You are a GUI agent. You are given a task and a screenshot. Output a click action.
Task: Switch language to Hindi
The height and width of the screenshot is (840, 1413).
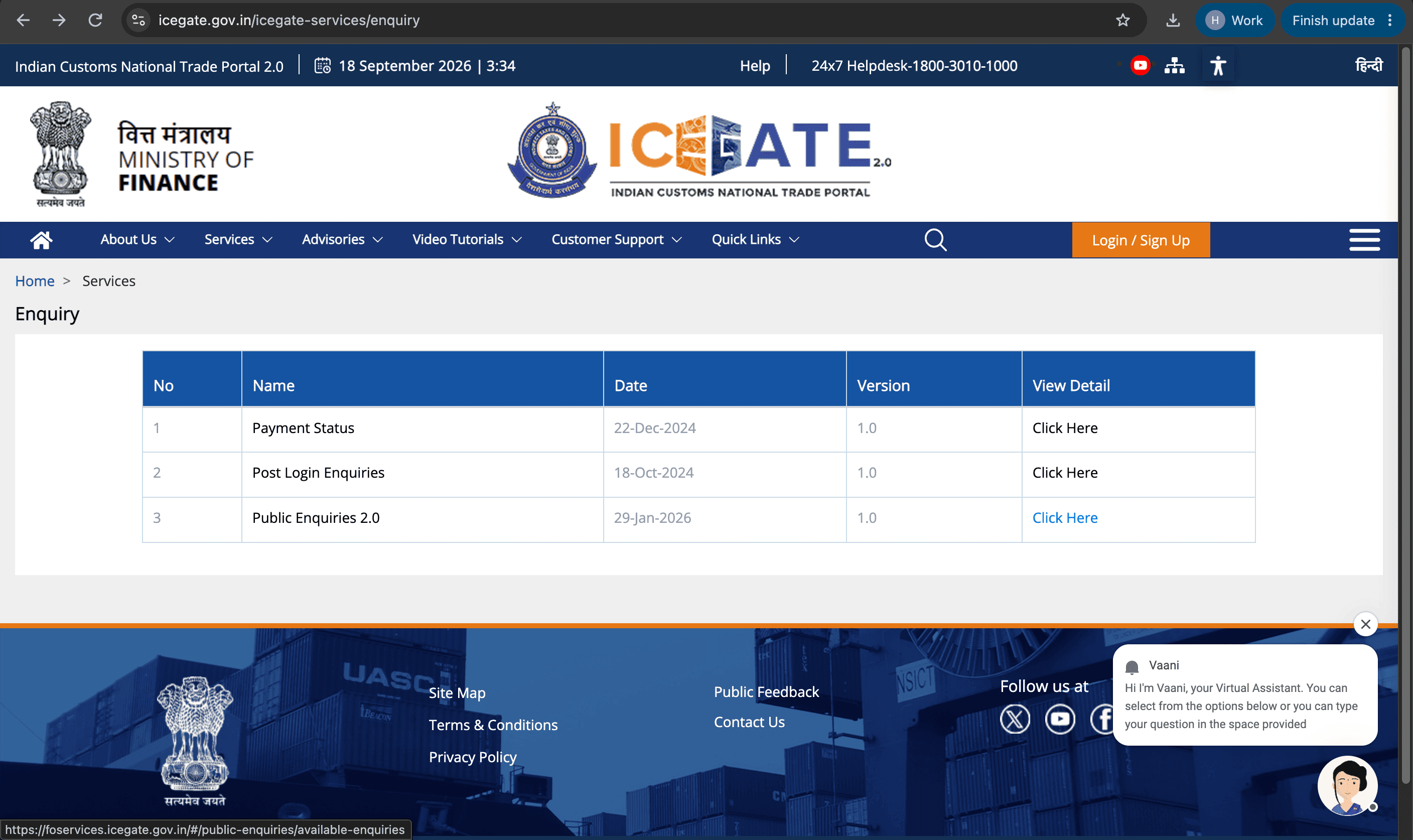pyautogui.click(x=1368, y=65)
